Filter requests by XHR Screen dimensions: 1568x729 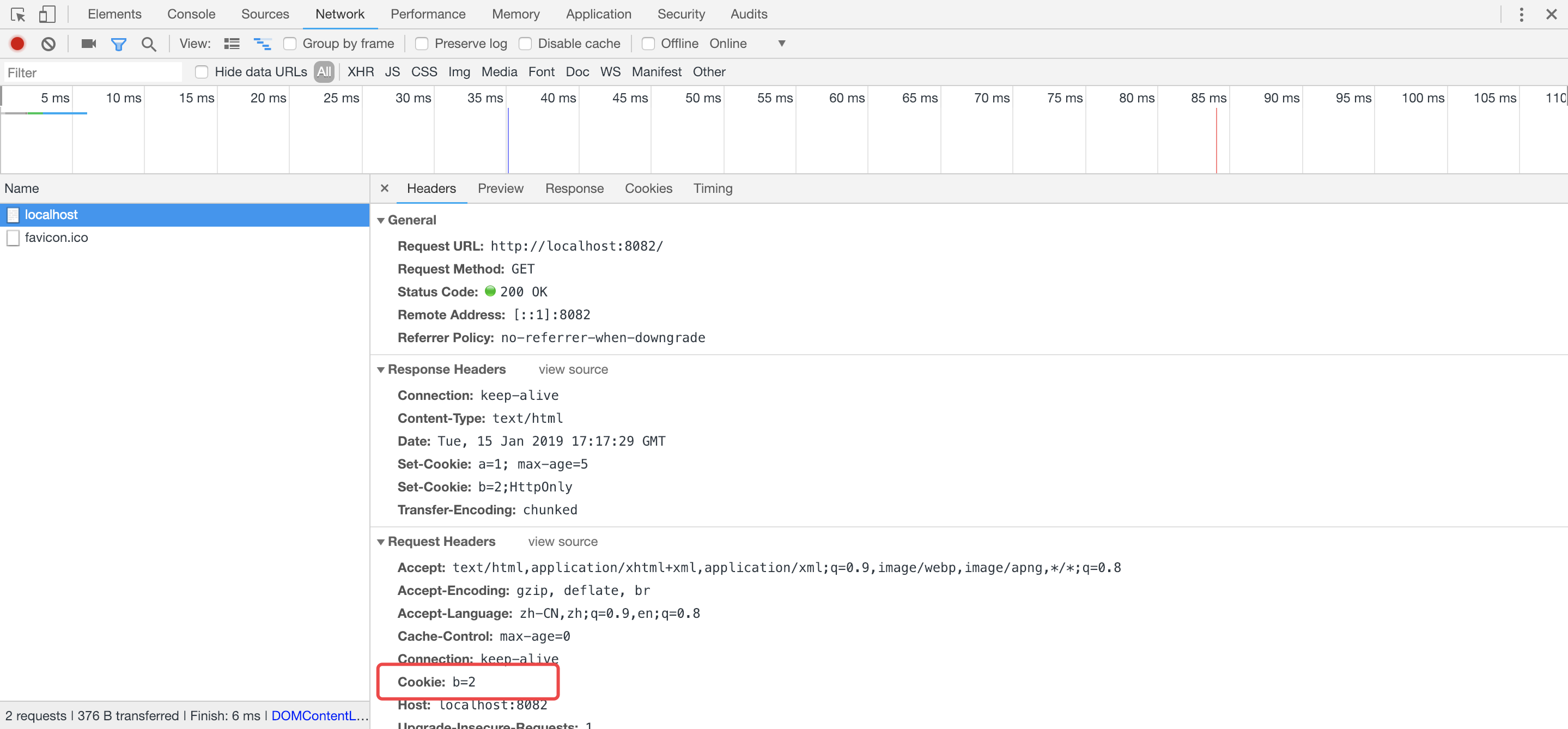(x=361, y=72)
